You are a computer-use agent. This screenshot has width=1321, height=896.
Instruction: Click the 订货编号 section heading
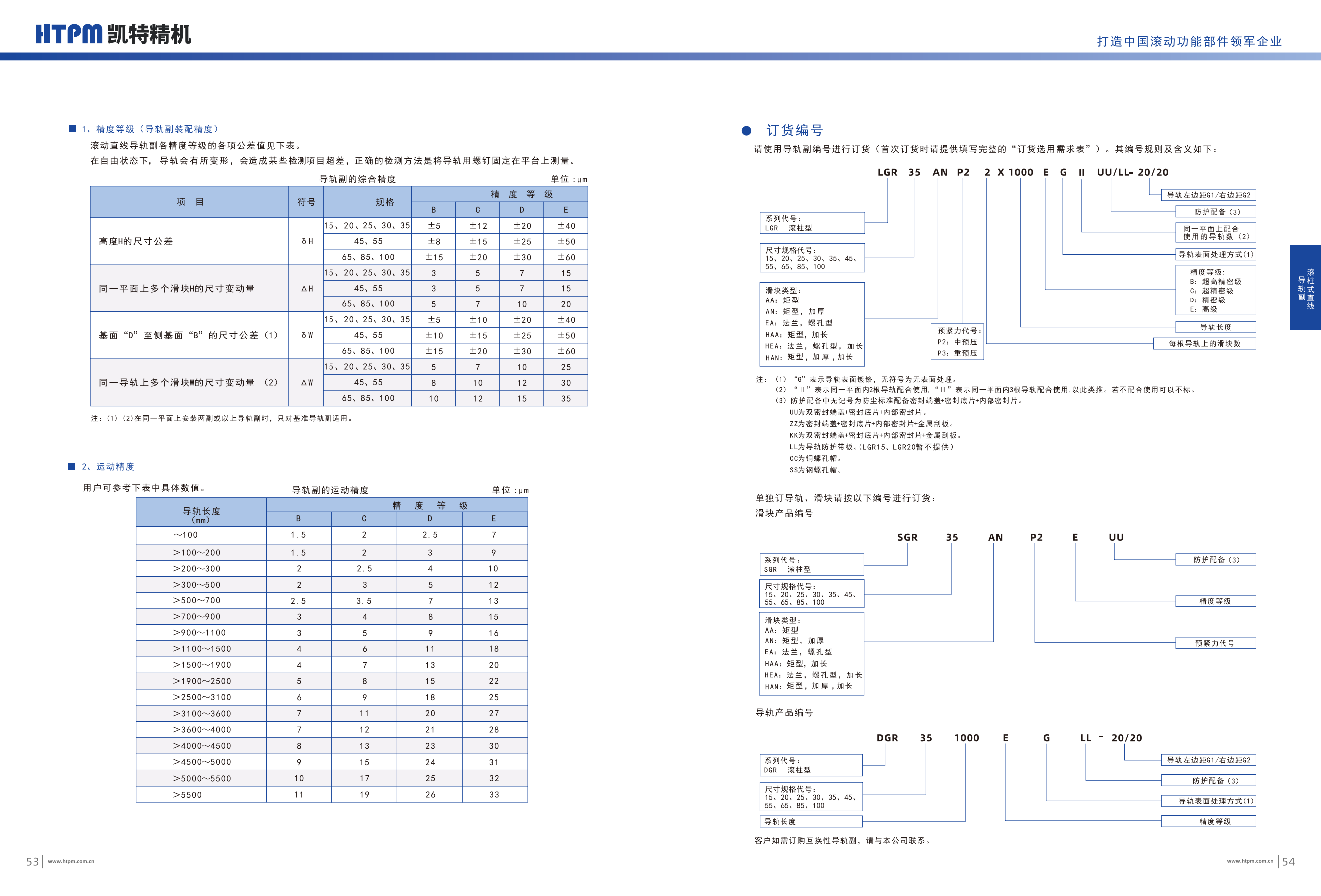pos(795,130)
